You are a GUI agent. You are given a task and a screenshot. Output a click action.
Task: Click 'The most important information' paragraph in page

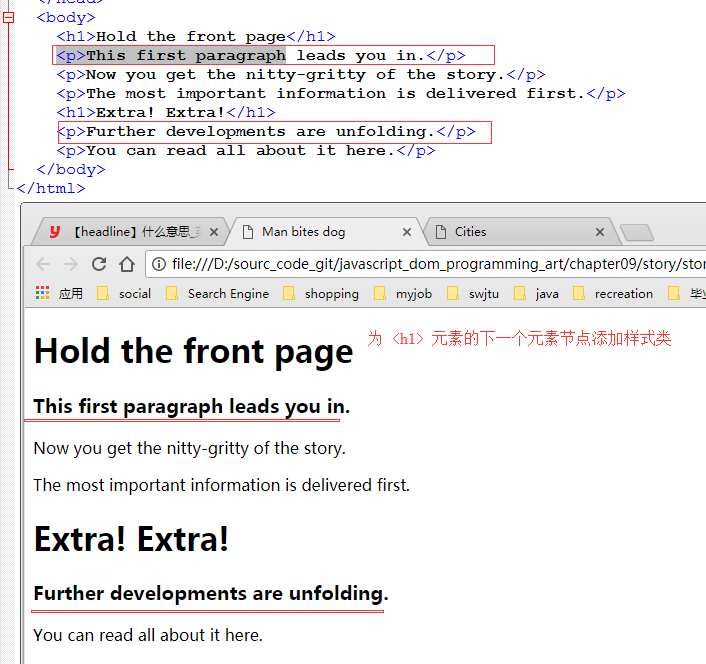pos(222,485)
